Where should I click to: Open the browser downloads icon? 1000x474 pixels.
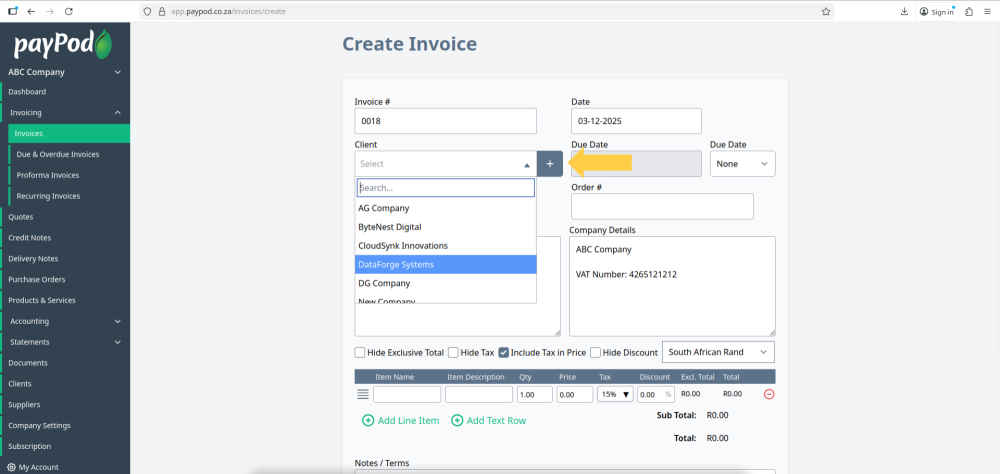(x=904, y=11)
